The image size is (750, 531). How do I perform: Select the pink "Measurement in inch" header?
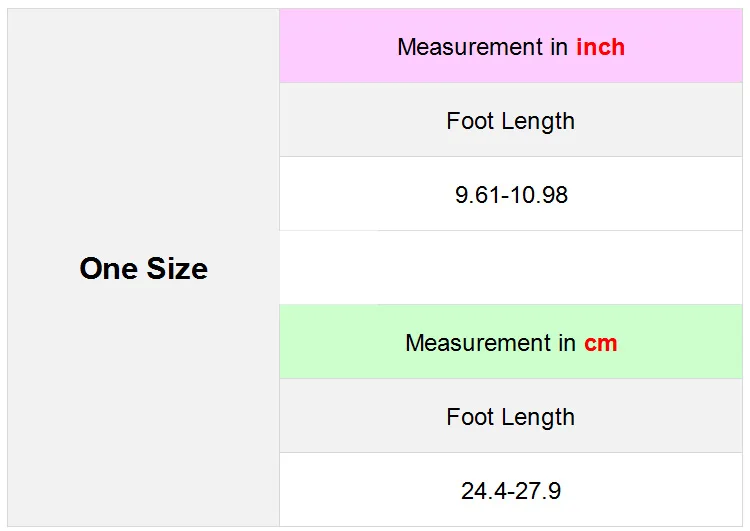[x=510, y=47]
